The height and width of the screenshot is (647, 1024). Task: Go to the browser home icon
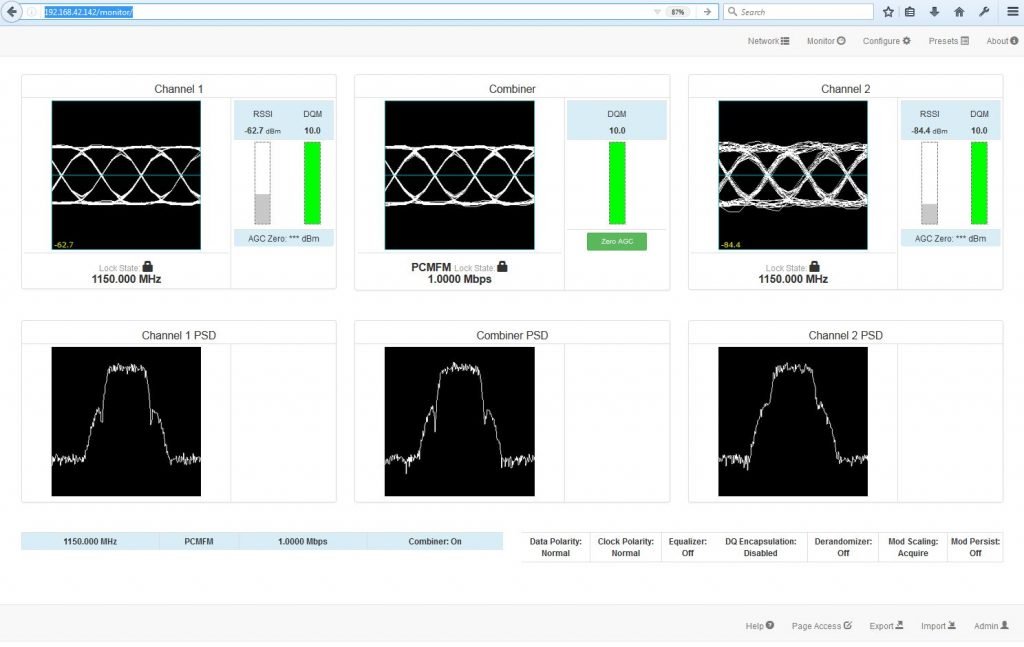point(959,12)
